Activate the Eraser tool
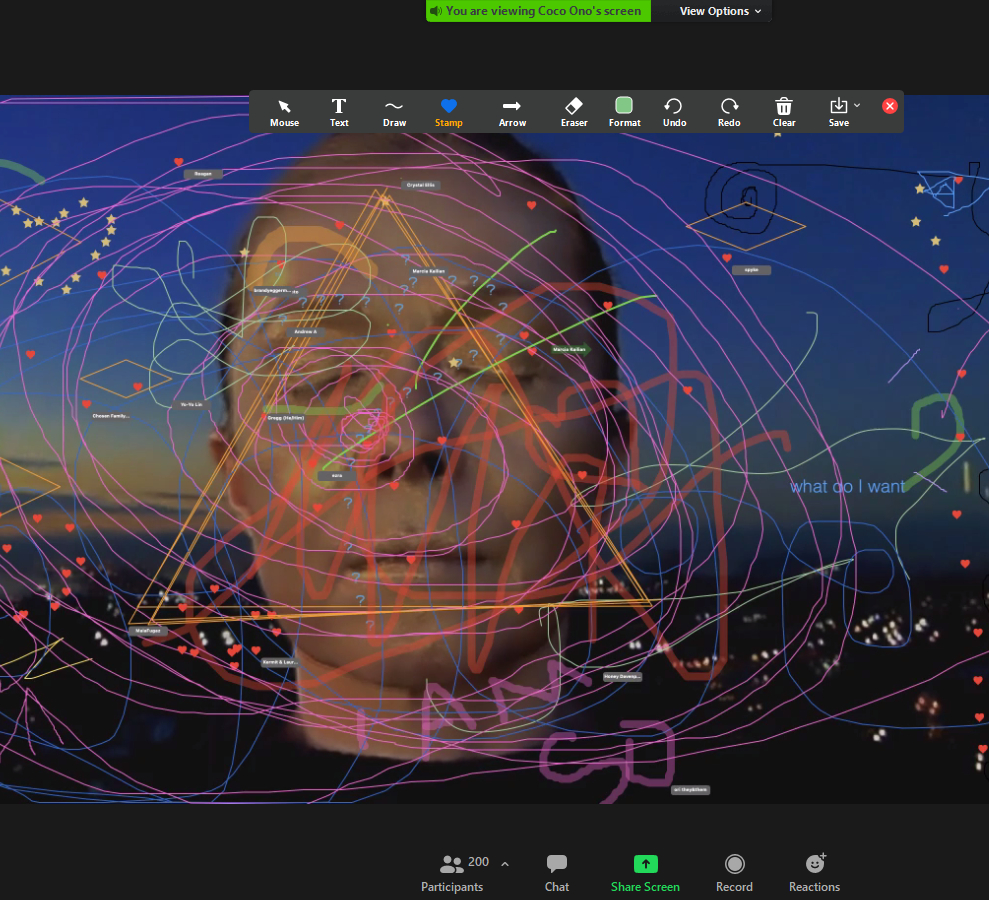This screenshot has width=989, height=900. pyautogui.click(x=574, y=112)
